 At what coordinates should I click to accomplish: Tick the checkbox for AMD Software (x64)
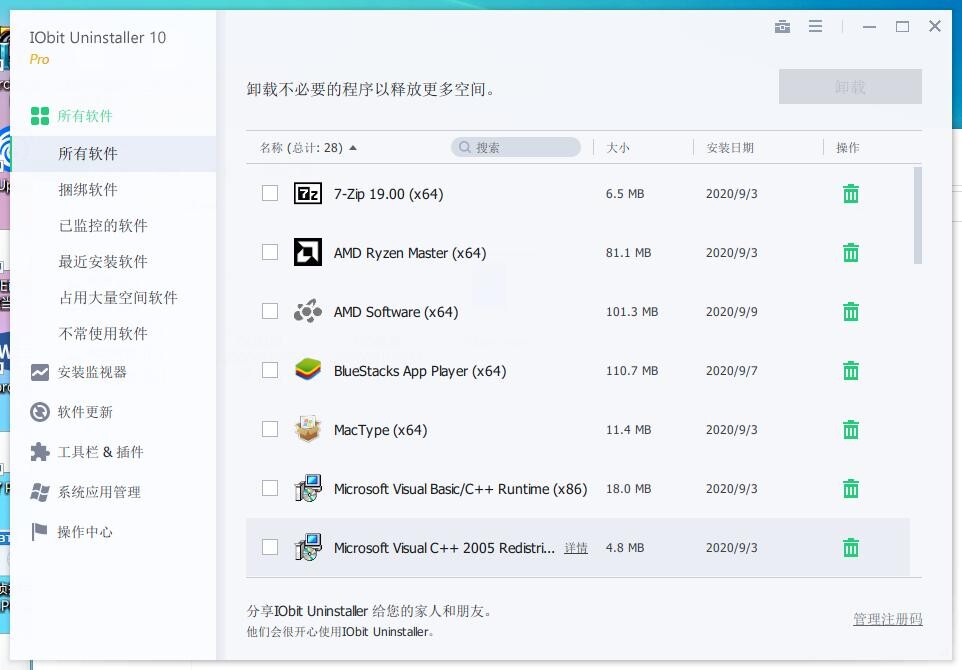270,311
